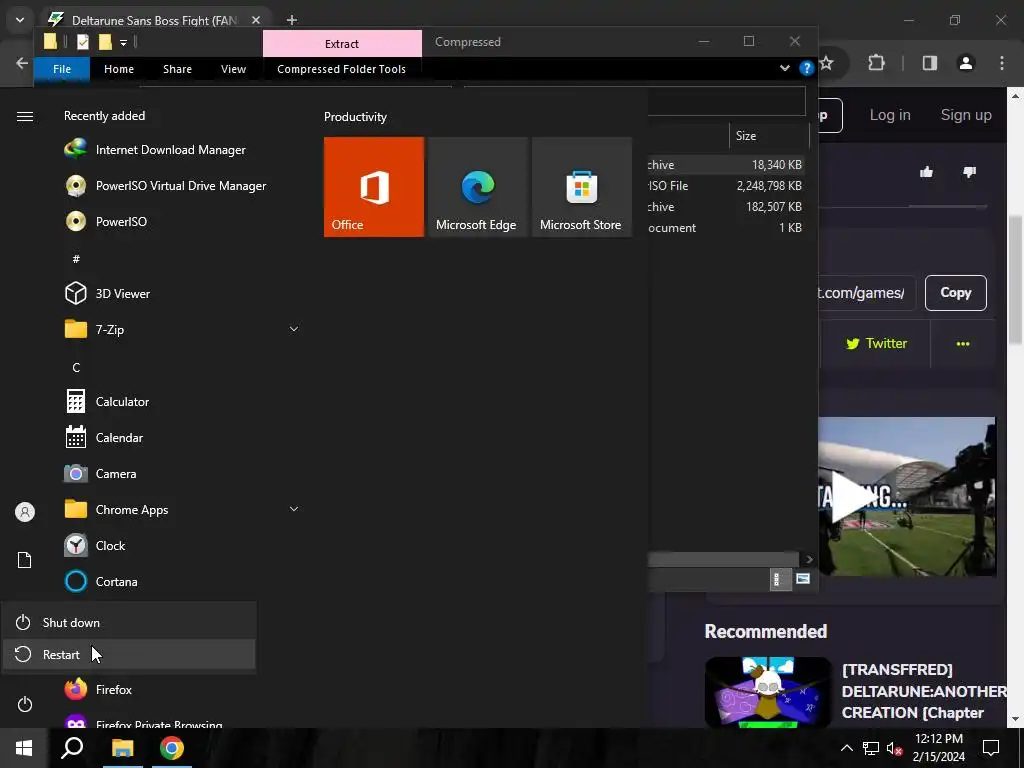Switch to Chrome in the taskbar

172,748
